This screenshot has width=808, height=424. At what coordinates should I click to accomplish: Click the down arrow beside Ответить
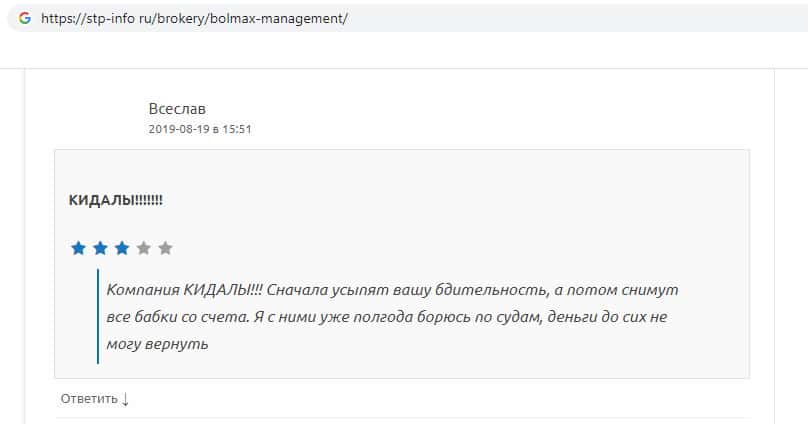126,399
